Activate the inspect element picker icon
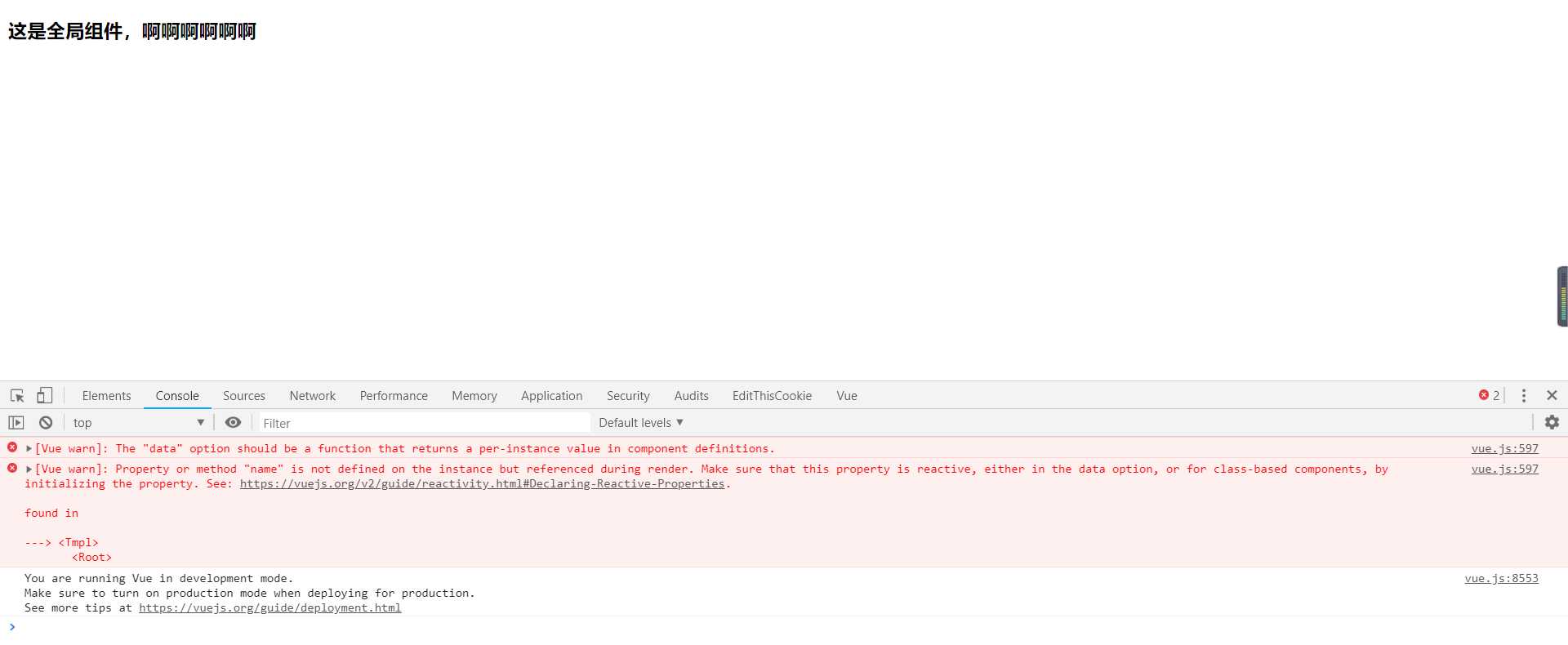Image resolution: width=1568 pixels, height=645 pixels. [17, 396]
